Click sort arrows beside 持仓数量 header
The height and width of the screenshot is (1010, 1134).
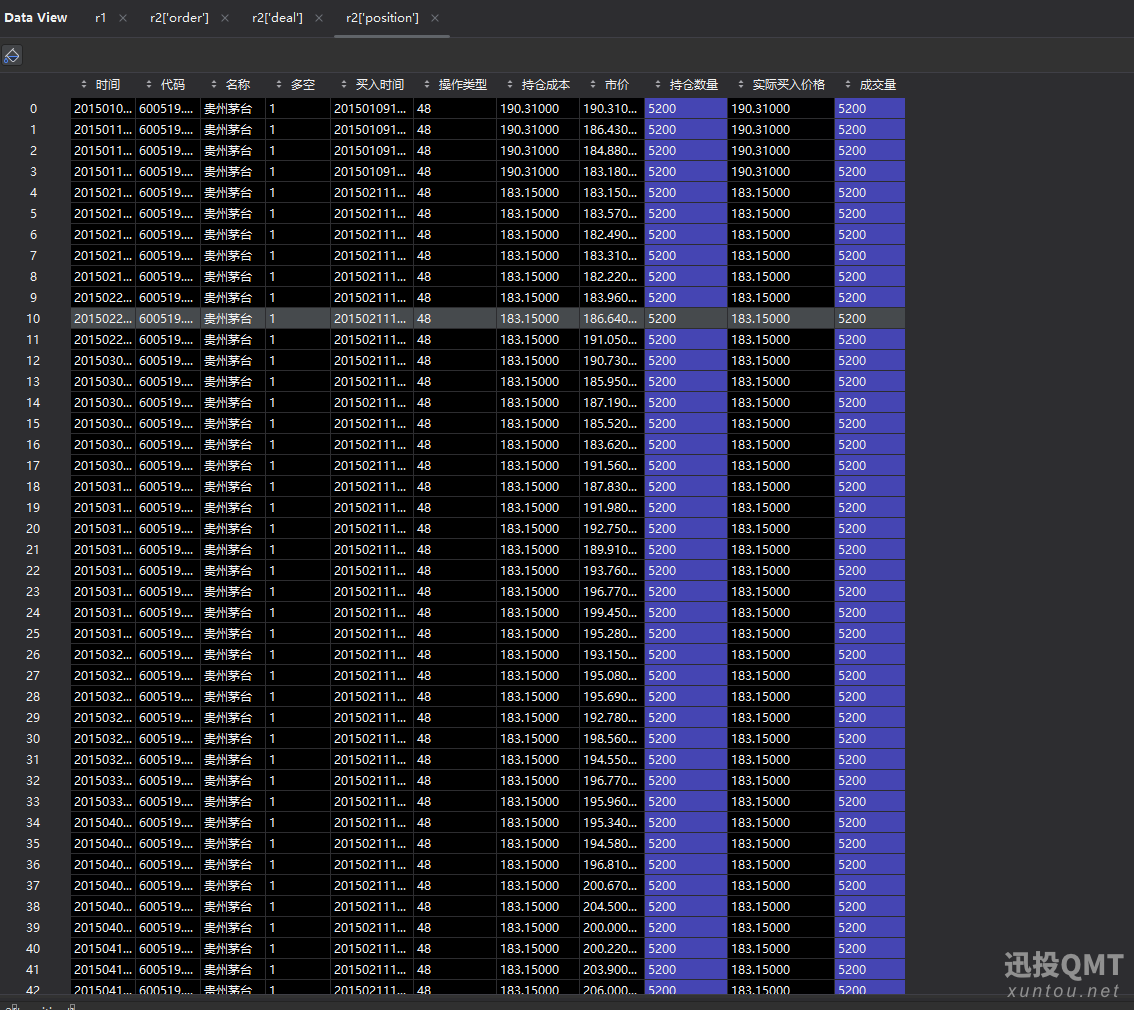[657, 85]
